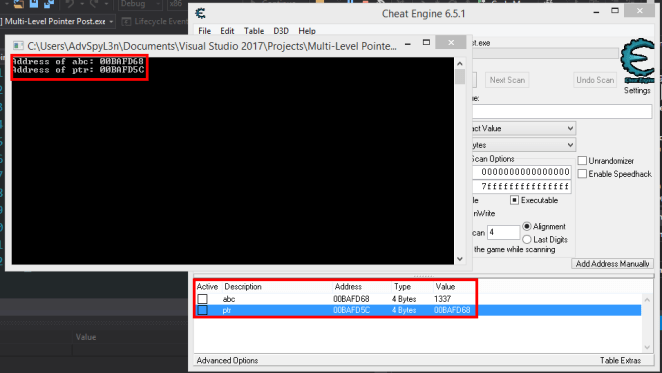Click address 00BAFD68 in abc row
This screenshot has width=662, height=373.
coord(351,299)
